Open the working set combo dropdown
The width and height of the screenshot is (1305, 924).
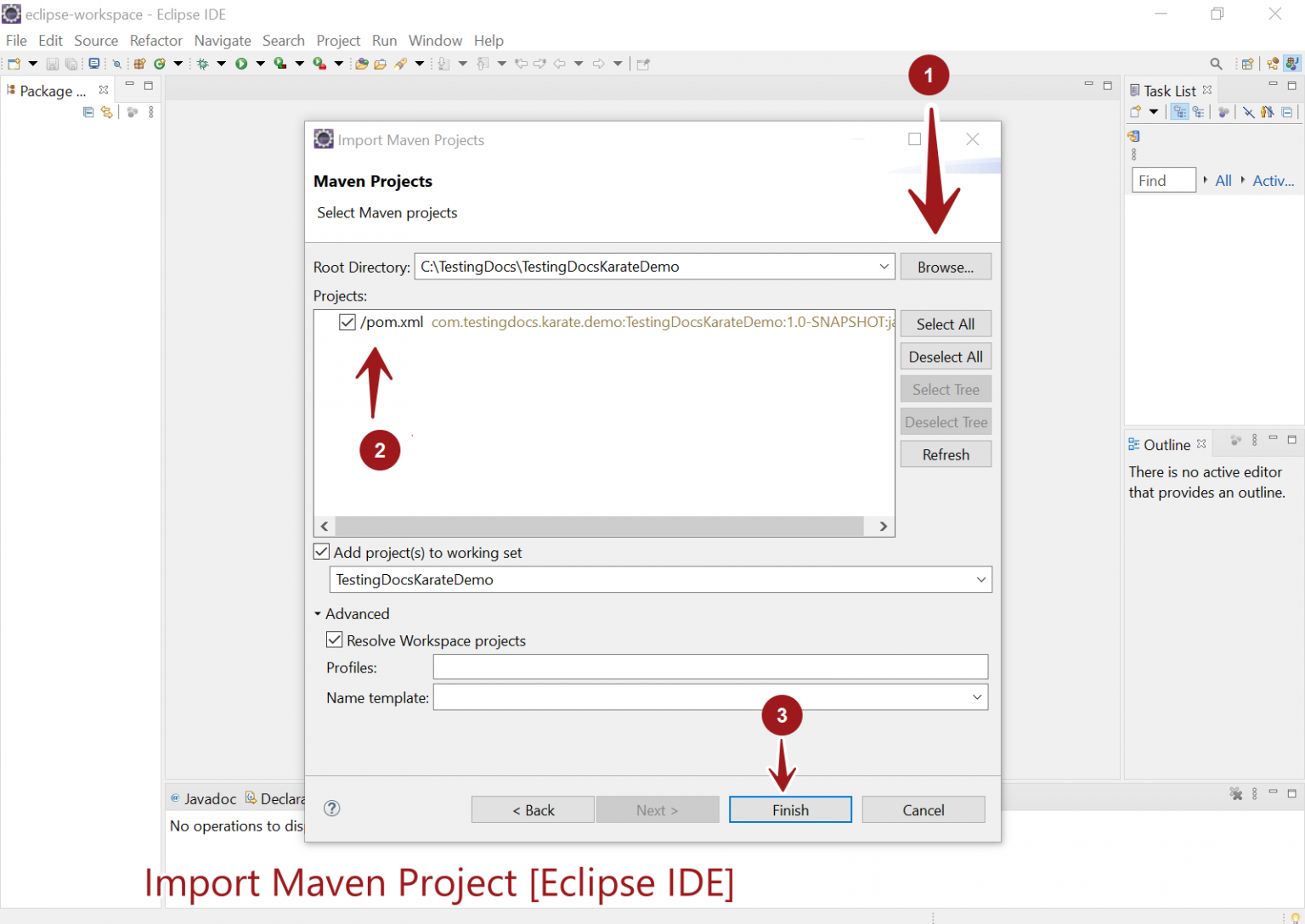[981, 579]
